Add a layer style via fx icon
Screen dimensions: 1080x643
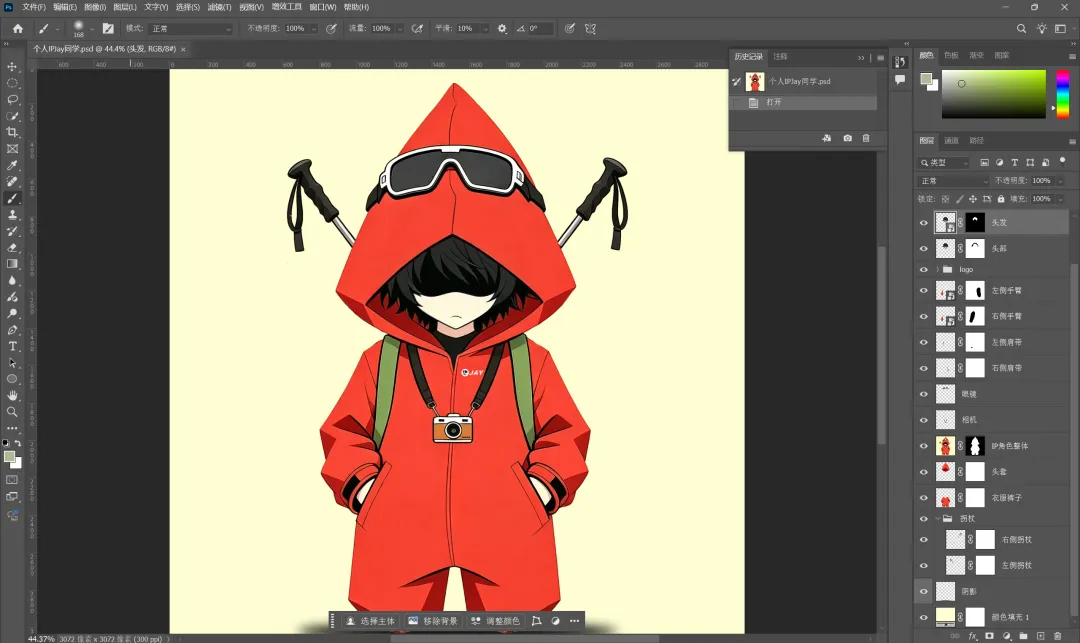click(971, 636)
